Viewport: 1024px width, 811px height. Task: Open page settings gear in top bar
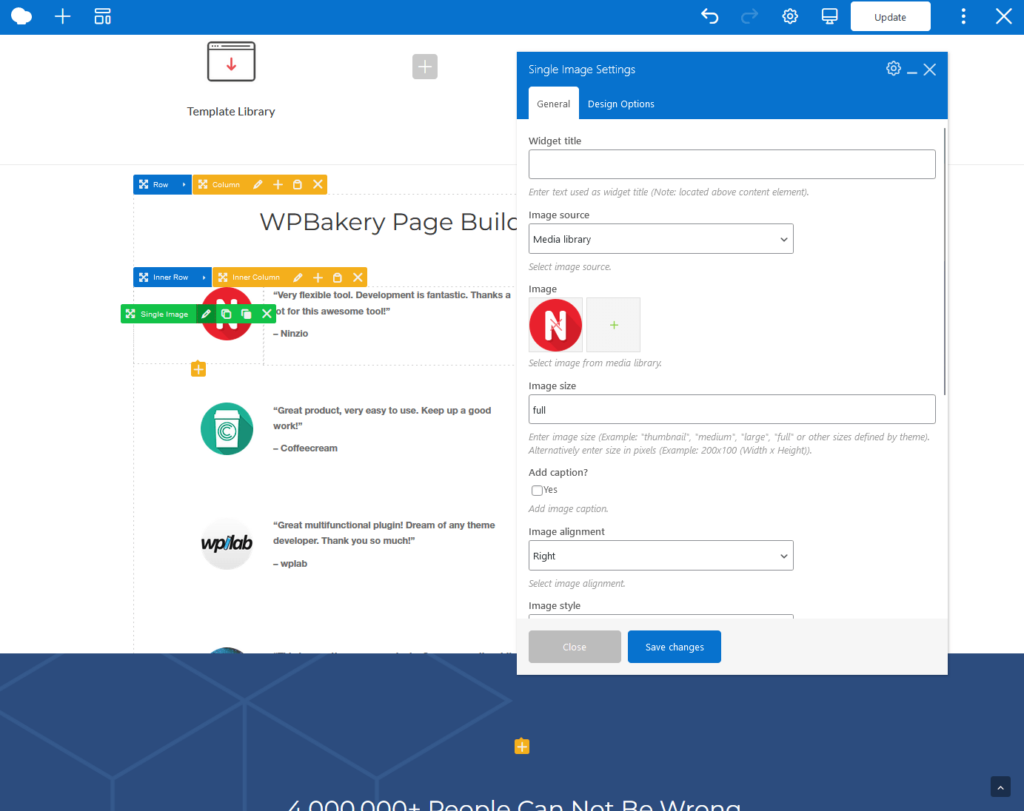tap(790, 16)
